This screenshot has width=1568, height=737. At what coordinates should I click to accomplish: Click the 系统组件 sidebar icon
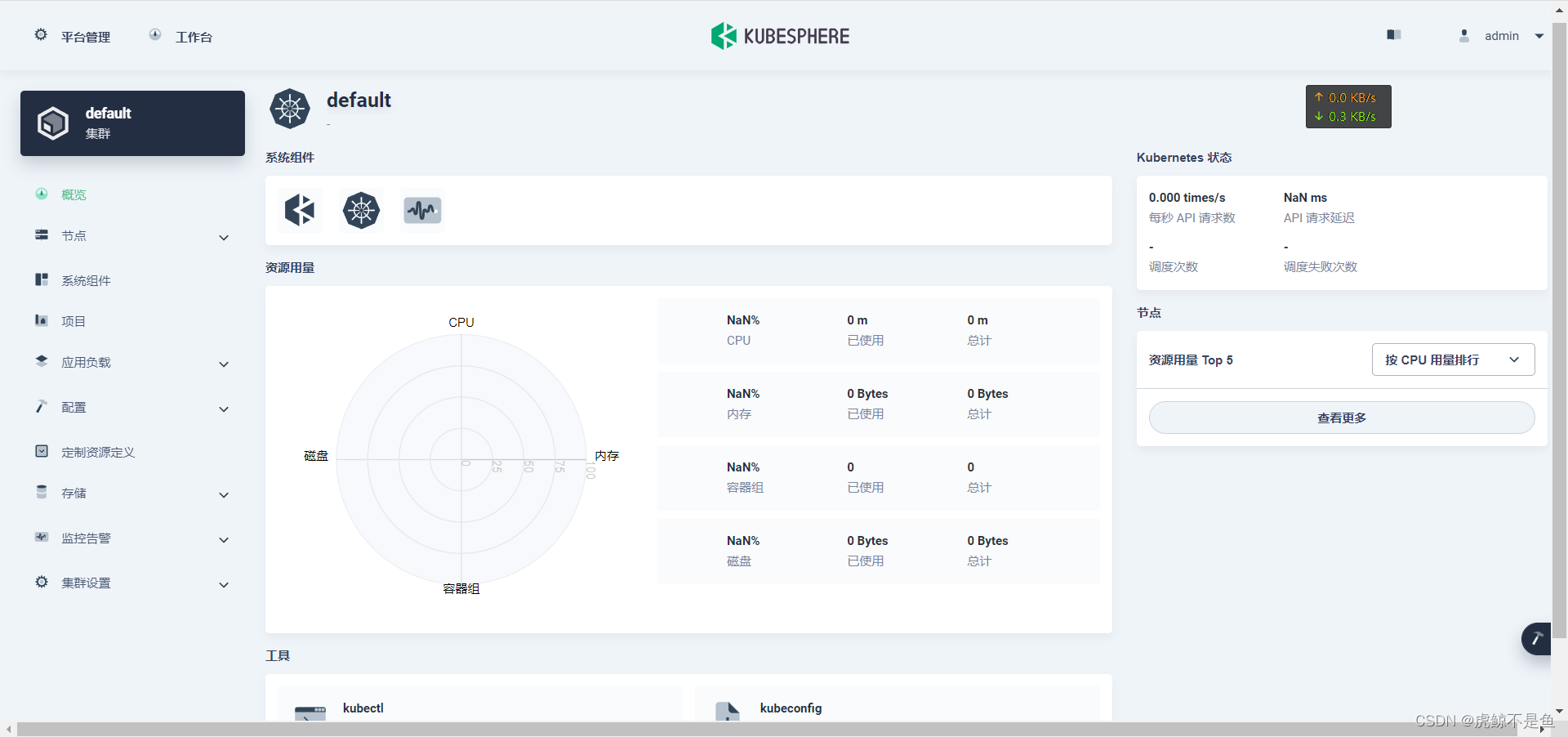tap(42, 279)
